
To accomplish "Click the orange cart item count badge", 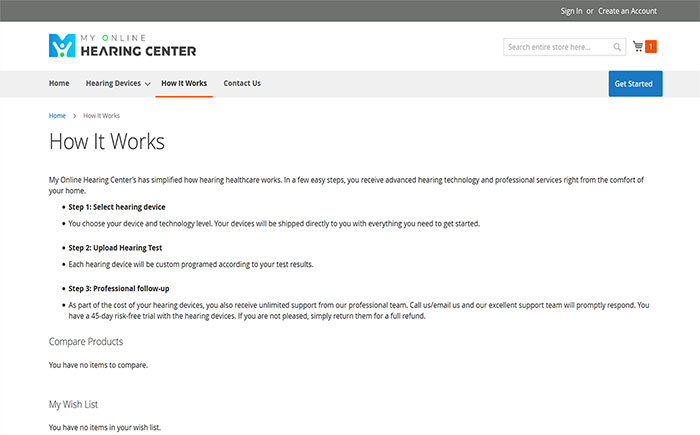I will tap(651, 46).
